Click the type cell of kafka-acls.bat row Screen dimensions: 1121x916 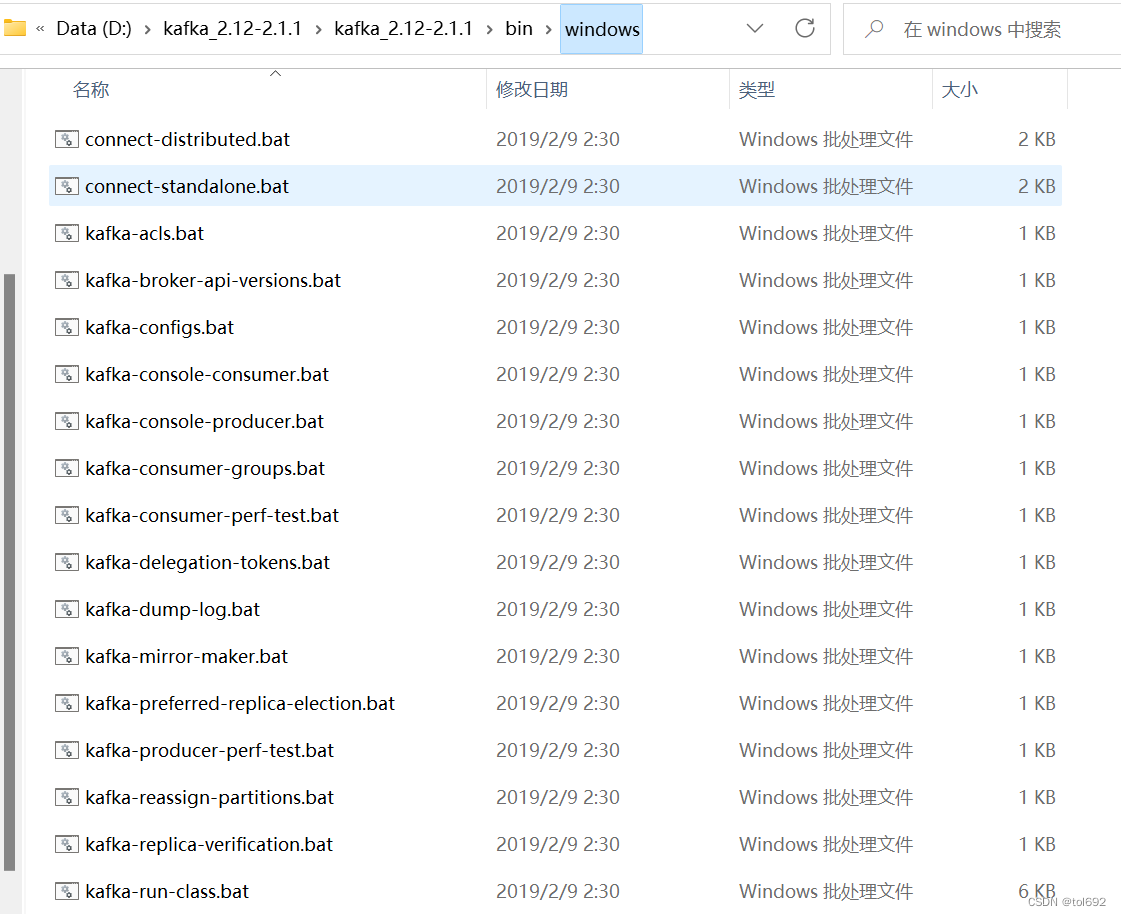pos(826,233)
